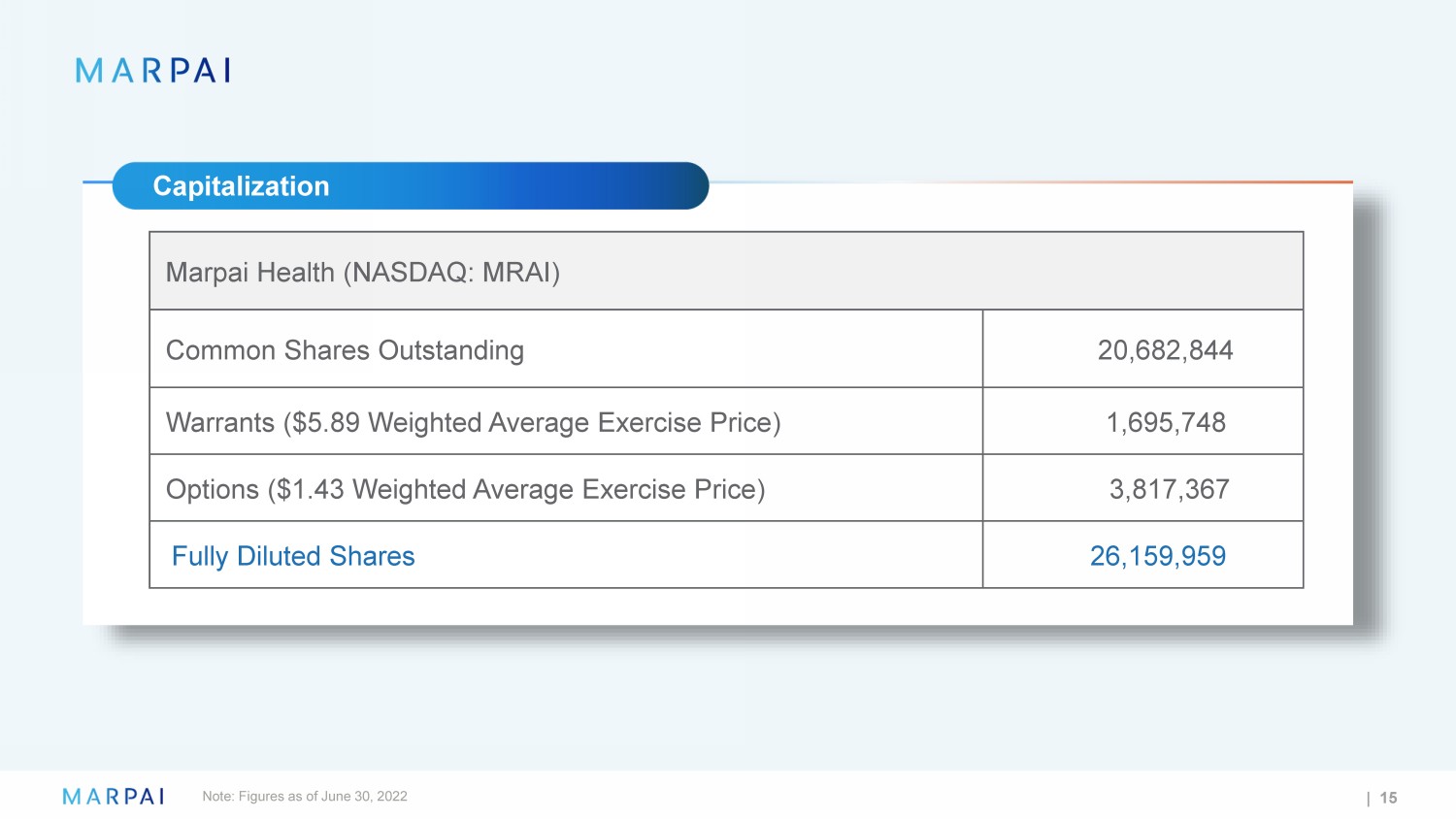Click the 1,695,748 warrants value
Viewport: 1456px width, 819px height.
1166,423
